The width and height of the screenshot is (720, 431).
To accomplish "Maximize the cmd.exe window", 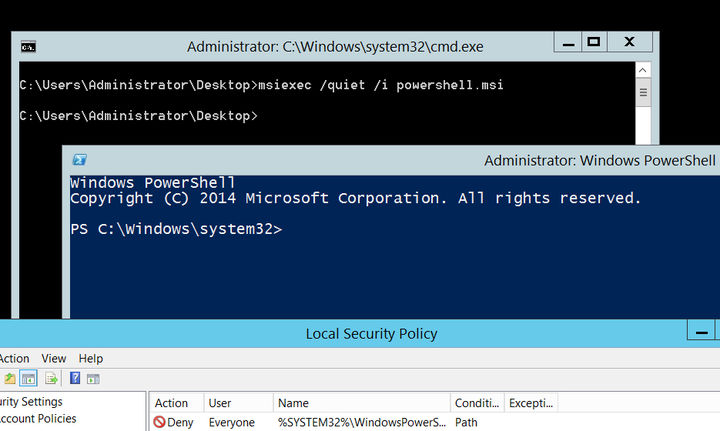I will tap(593, 42).
